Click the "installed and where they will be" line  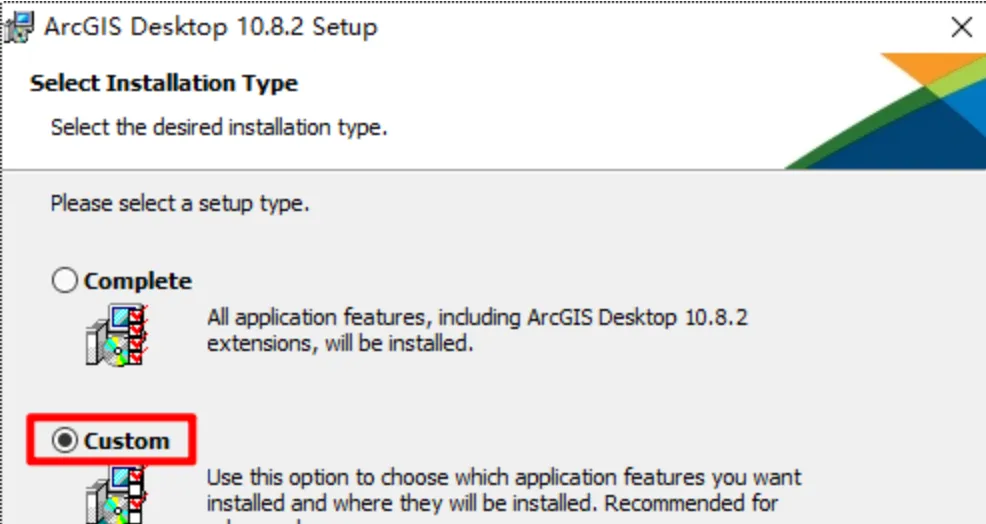pos(492,501)
